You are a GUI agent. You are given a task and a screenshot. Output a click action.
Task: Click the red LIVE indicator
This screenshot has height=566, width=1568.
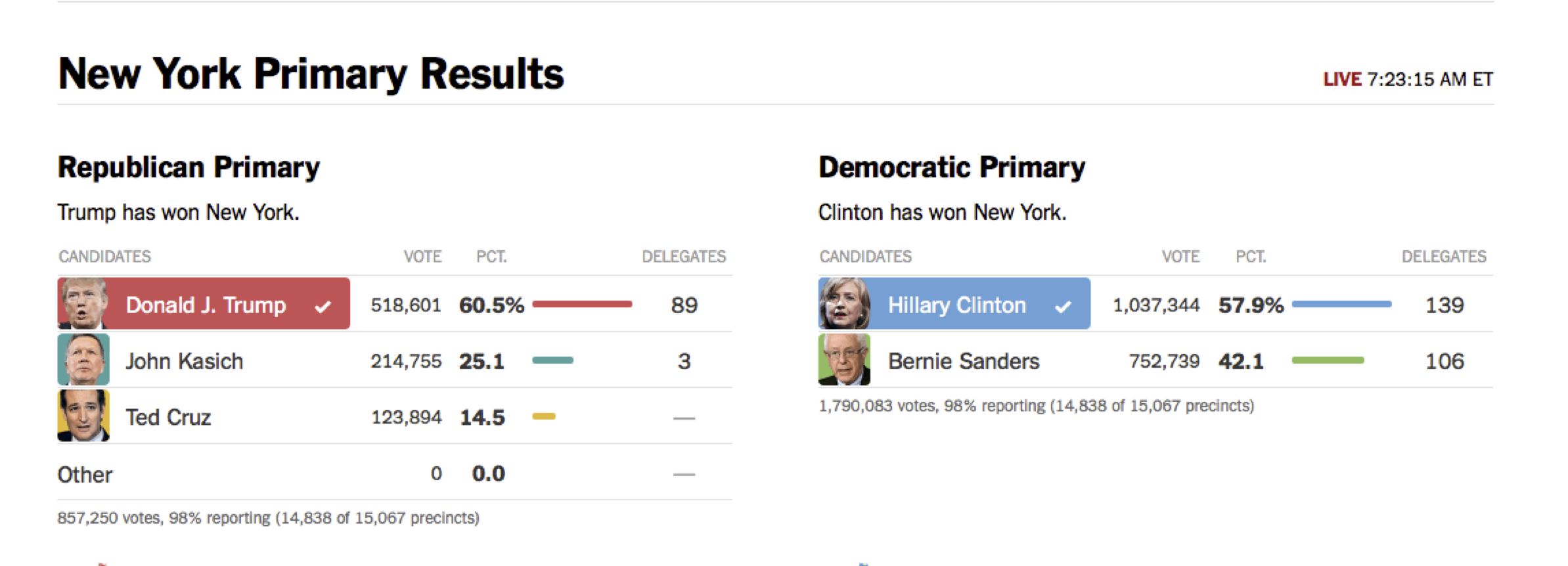(1342, 79)
